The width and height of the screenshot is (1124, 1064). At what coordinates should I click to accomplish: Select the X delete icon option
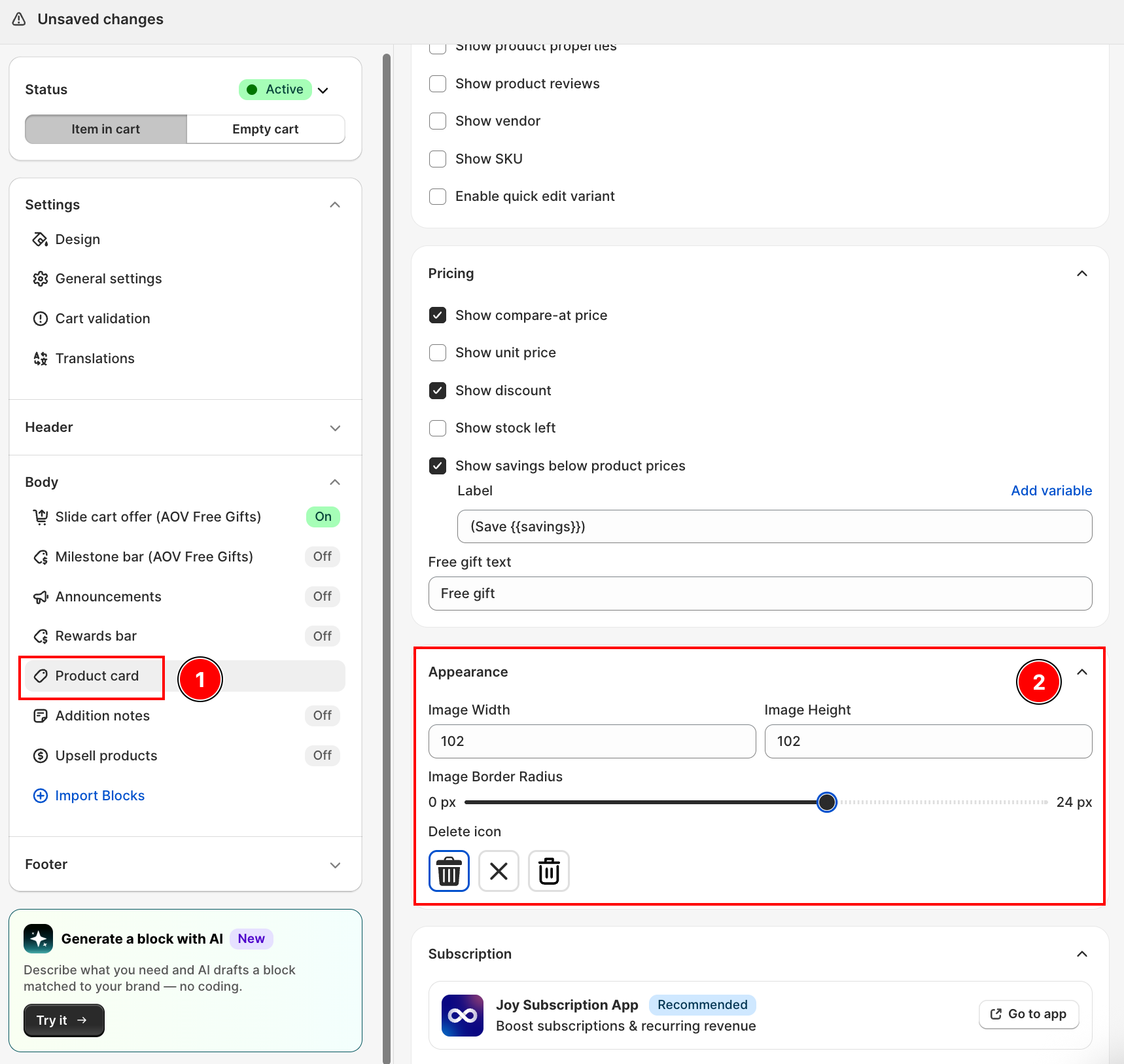click(499, 871)
